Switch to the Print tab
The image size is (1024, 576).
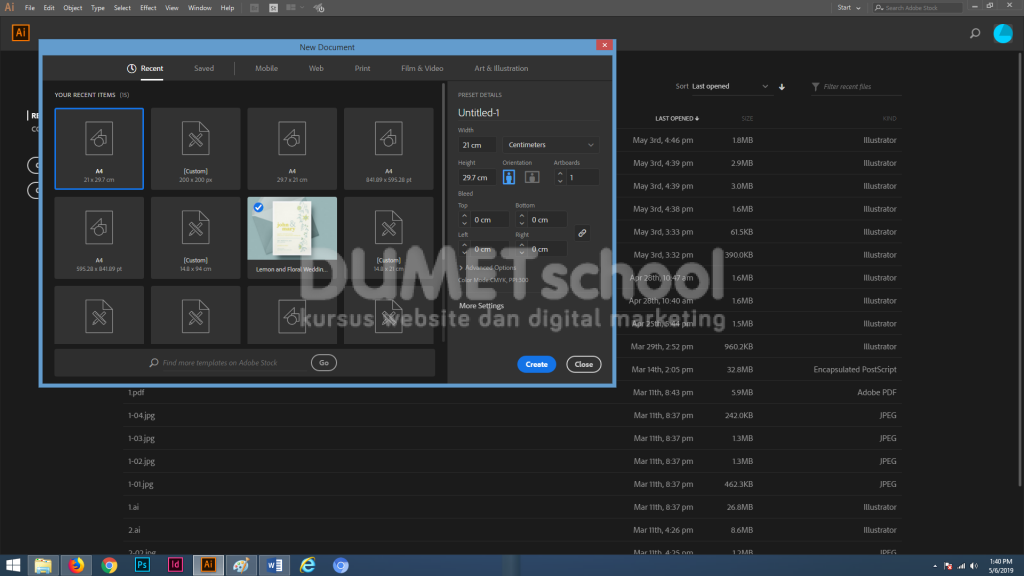pos(362,68)
